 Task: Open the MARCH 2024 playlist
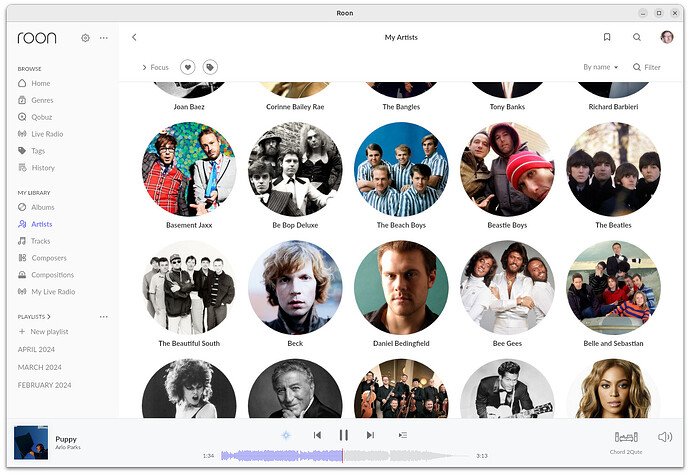click(x=40, y=367)
